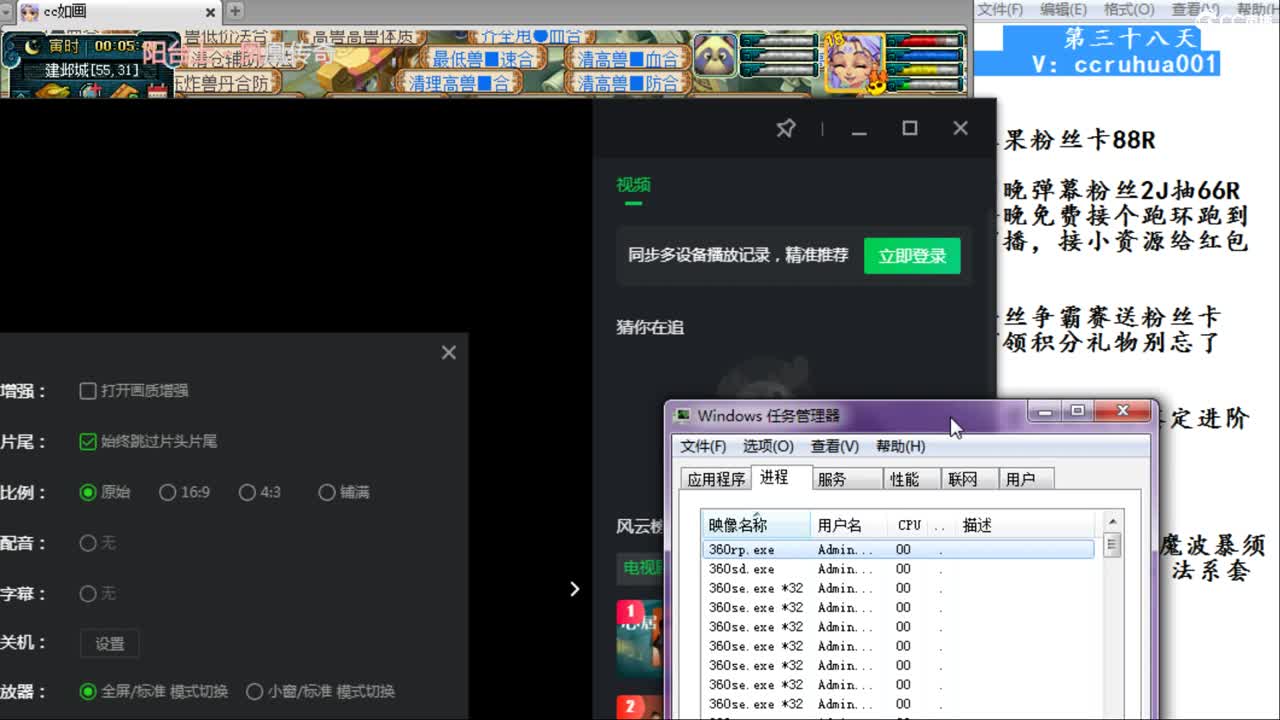
Task: Close the Windows 任务管理器 window
Action: click(x=1123, y=411)
